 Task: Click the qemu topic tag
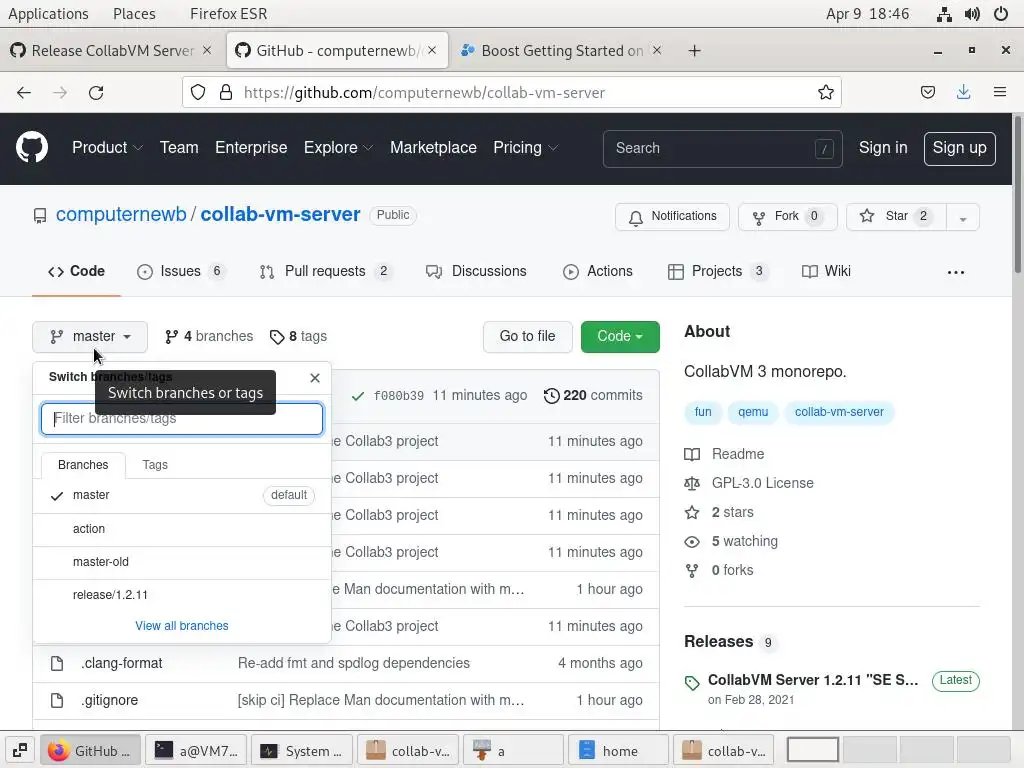point(753,413)
